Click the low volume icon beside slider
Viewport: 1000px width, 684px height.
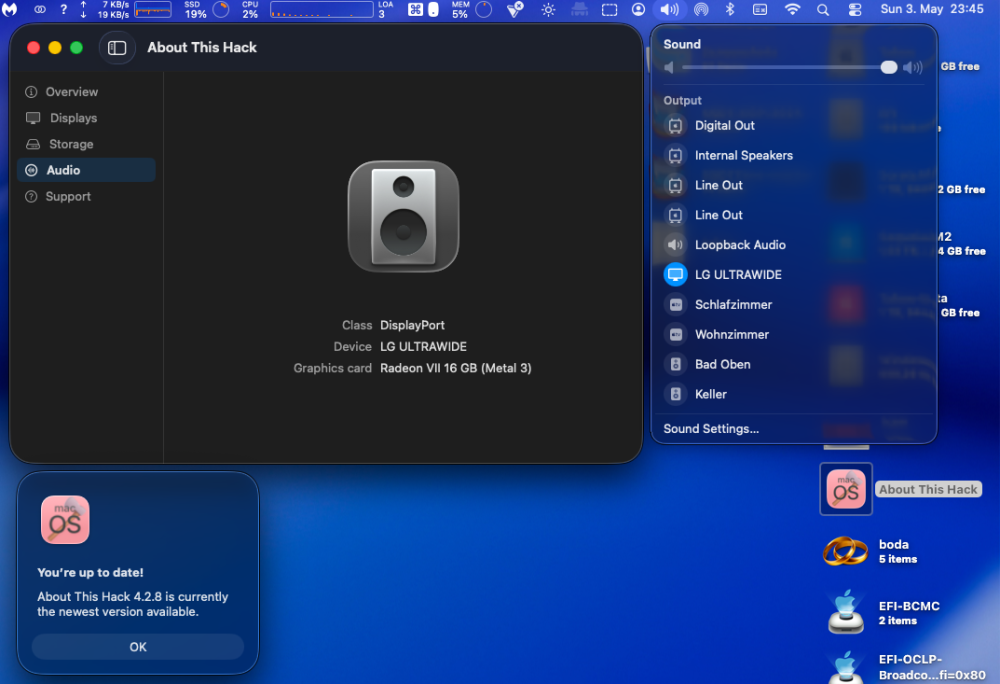click(668, 68)
